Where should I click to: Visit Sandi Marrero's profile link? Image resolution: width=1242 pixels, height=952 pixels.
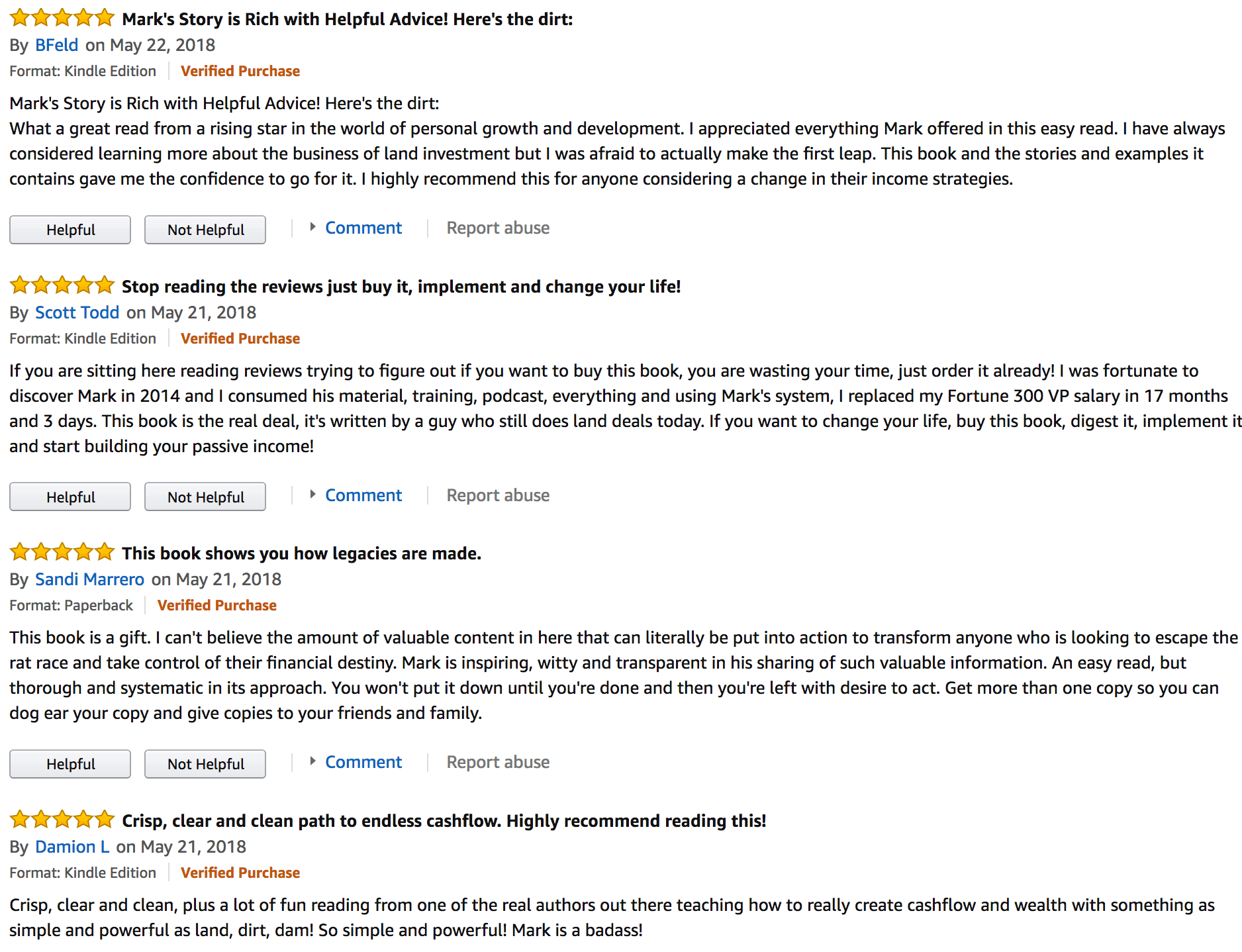pos(89,579)
